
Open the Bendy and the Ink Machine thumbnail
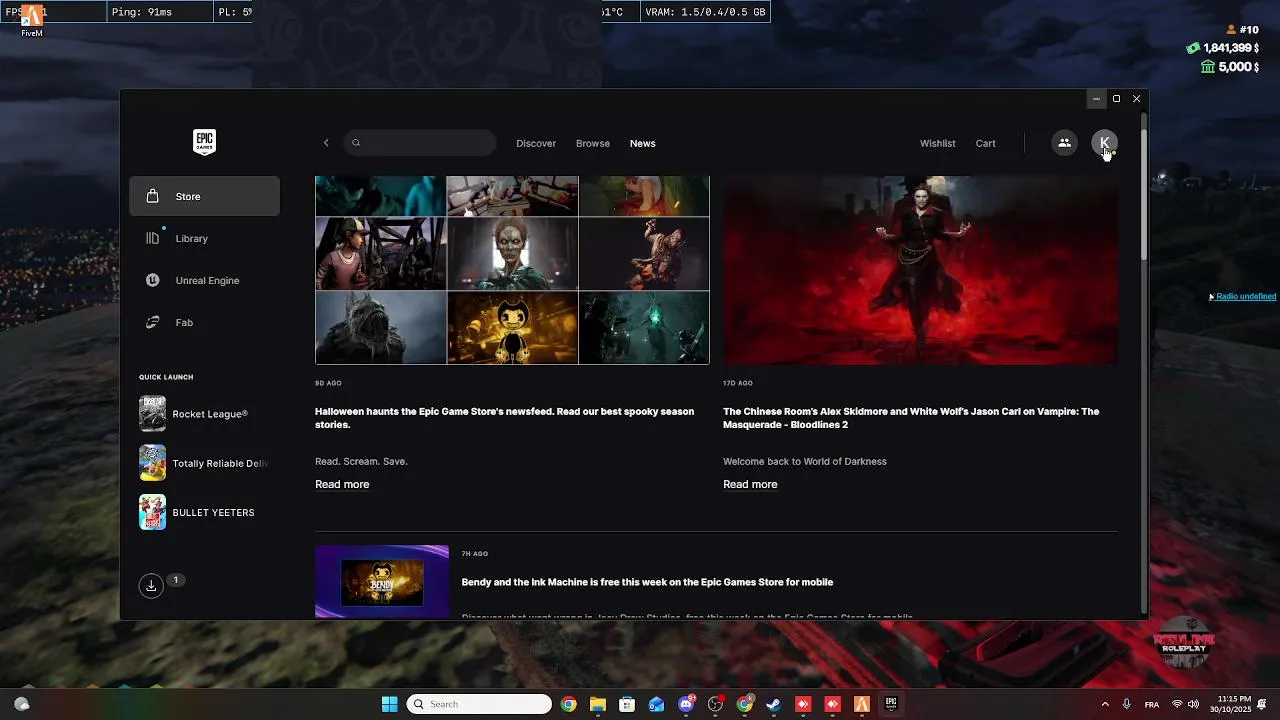click(x=382, y=581)
